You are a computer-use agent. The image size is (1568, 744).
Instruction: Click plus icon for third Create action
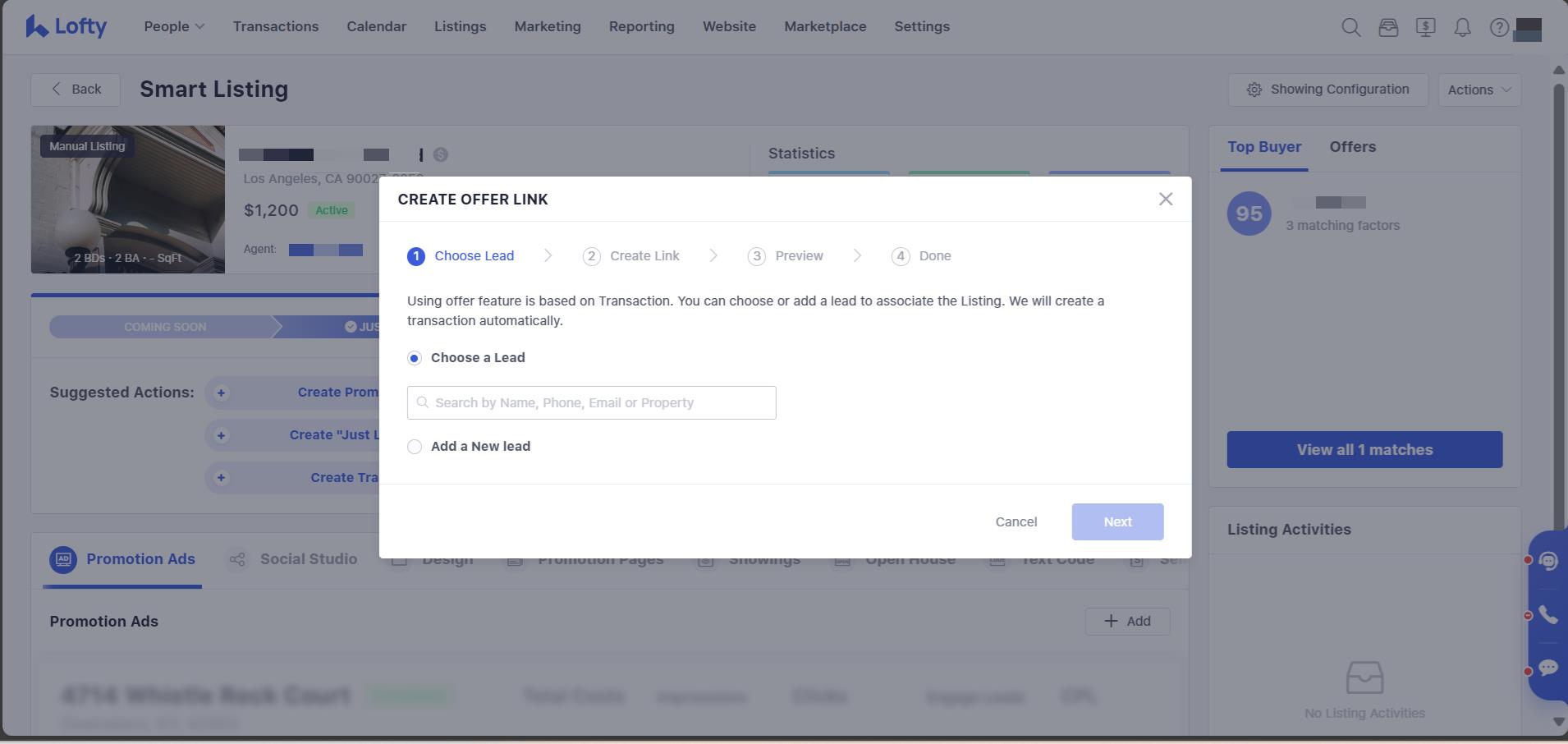(x=221, y=478)
